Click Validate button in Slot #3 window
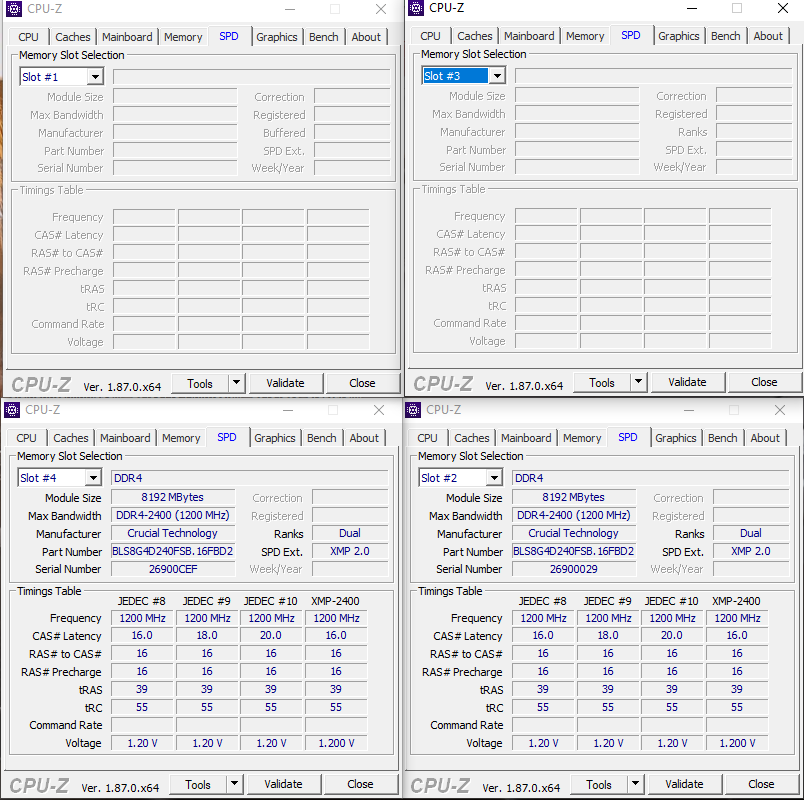The width and height of the screenshot is (804, 800). 687,382
